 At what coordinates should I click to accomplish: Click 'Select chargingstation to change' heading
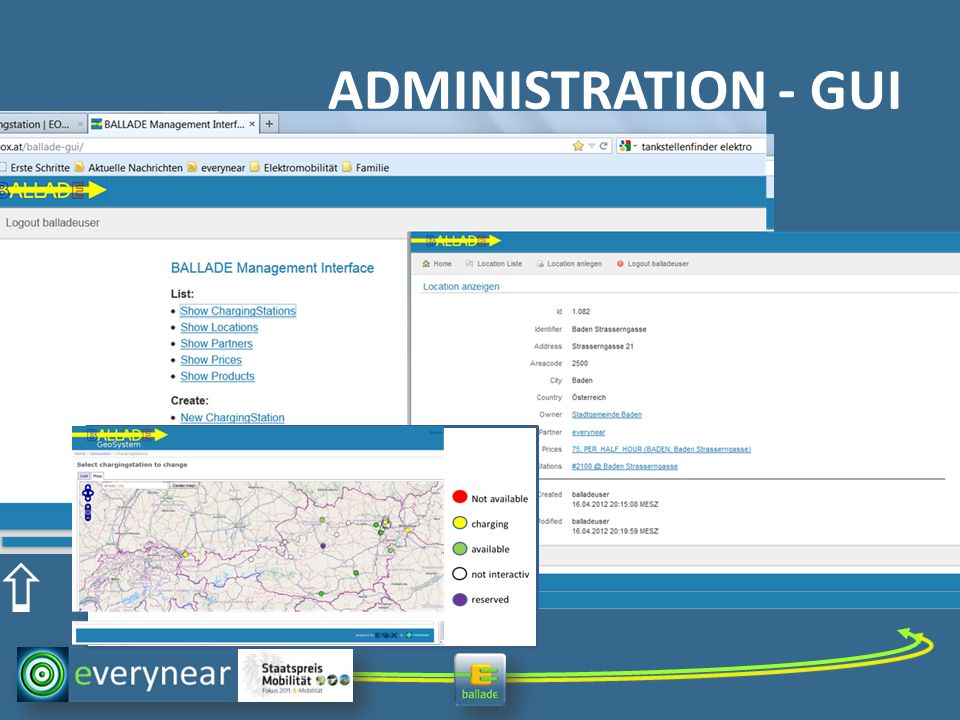click(x=132, y=465)
